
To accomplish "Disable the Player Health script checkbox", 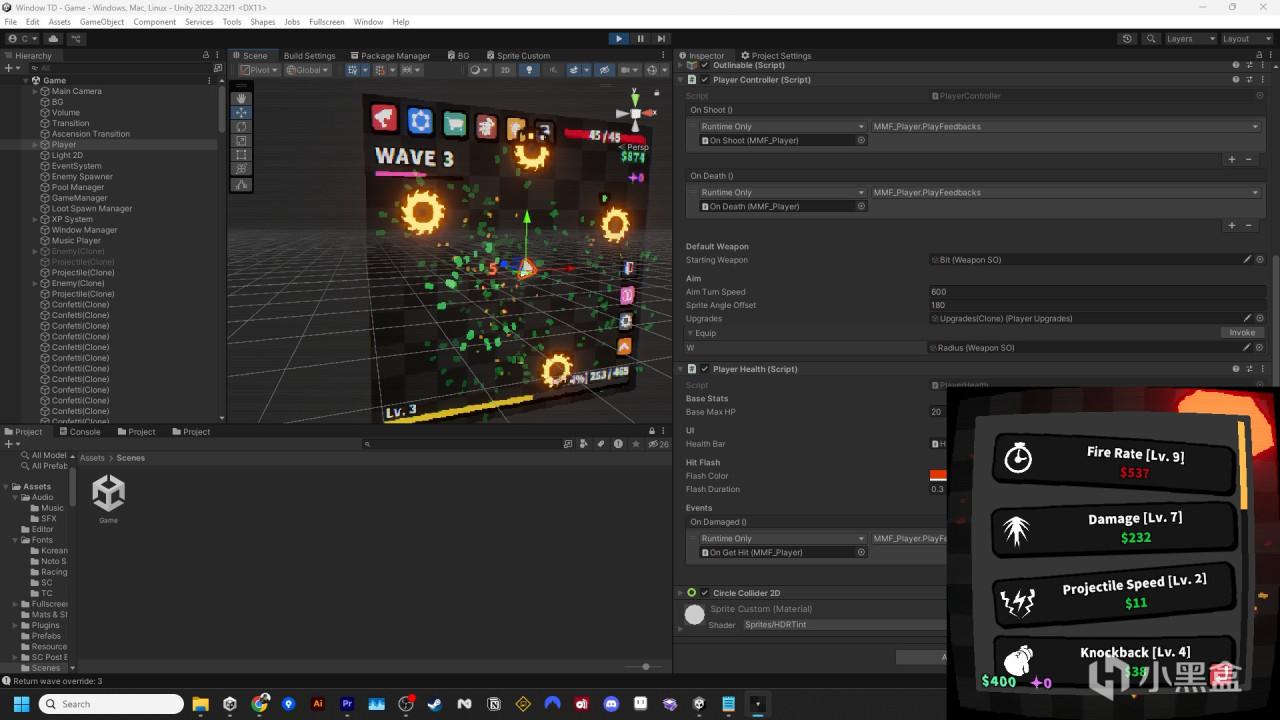I will click(x=704, y=369).
